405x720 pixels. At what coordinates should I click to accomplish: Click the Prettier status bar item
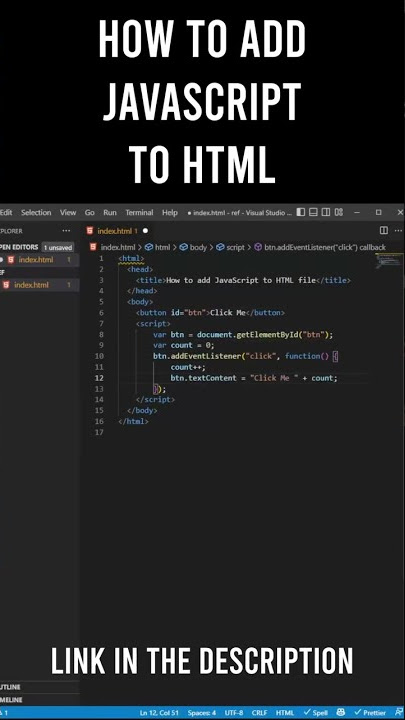click(370, 713)
